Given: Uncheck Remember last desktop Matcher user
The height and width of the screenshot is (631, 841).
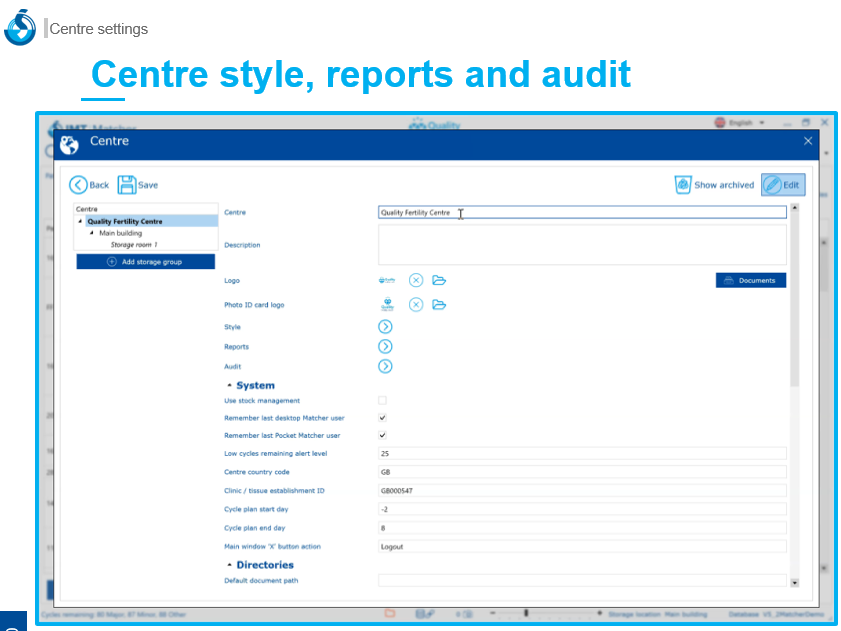Looking at the screenshot, I should (383, 418).
